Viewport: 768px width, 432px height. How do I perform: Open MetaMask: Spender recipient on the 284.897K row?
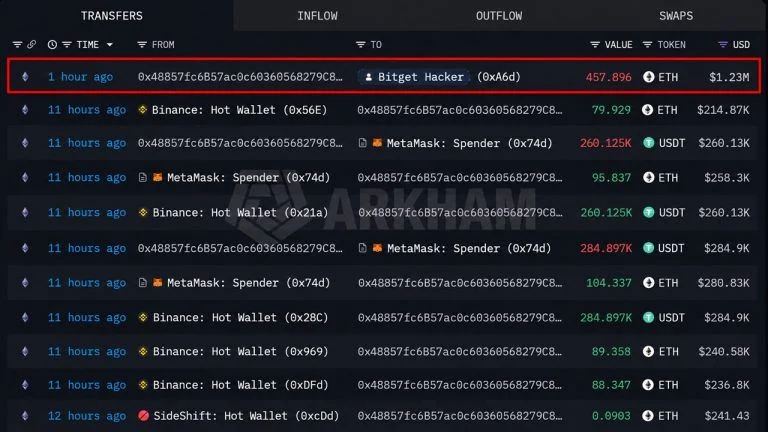tap(469, 248)
